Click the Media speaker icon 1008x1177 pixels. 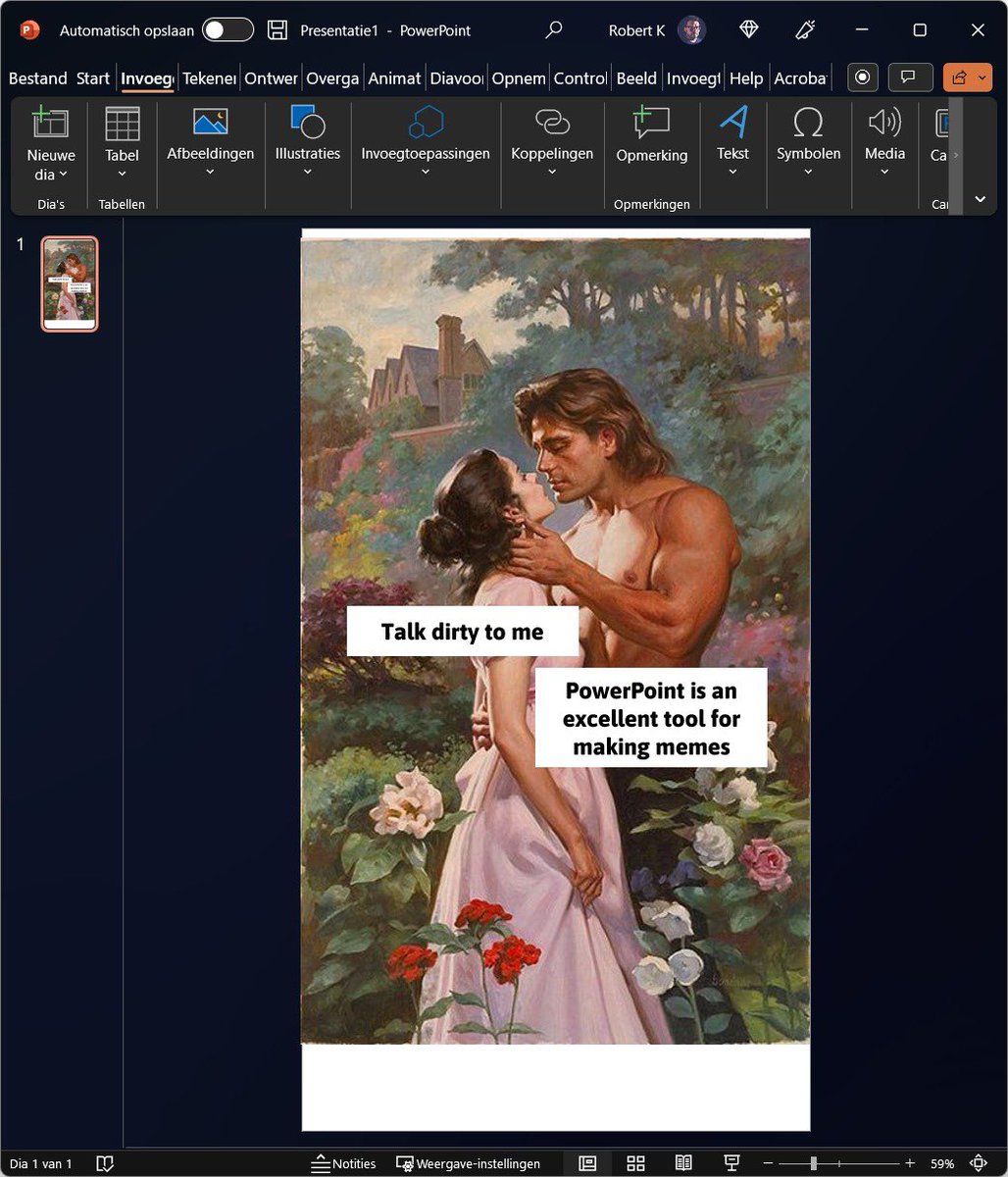coord(884,123)
